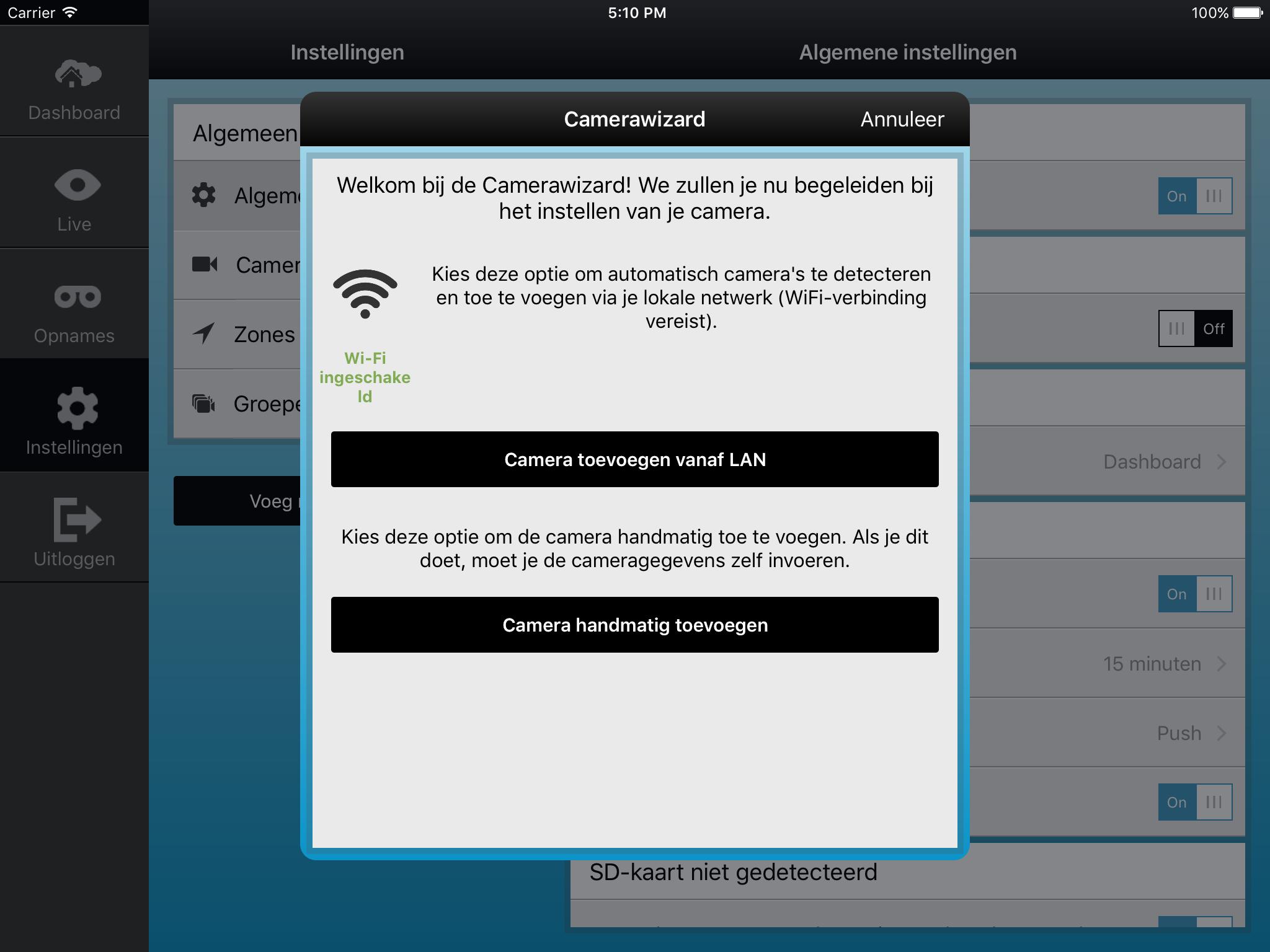Viewport: 1270px width, 952px height.
Task: Click the Wi-Fi icon in wizard
Action: [x=365, y=294]
